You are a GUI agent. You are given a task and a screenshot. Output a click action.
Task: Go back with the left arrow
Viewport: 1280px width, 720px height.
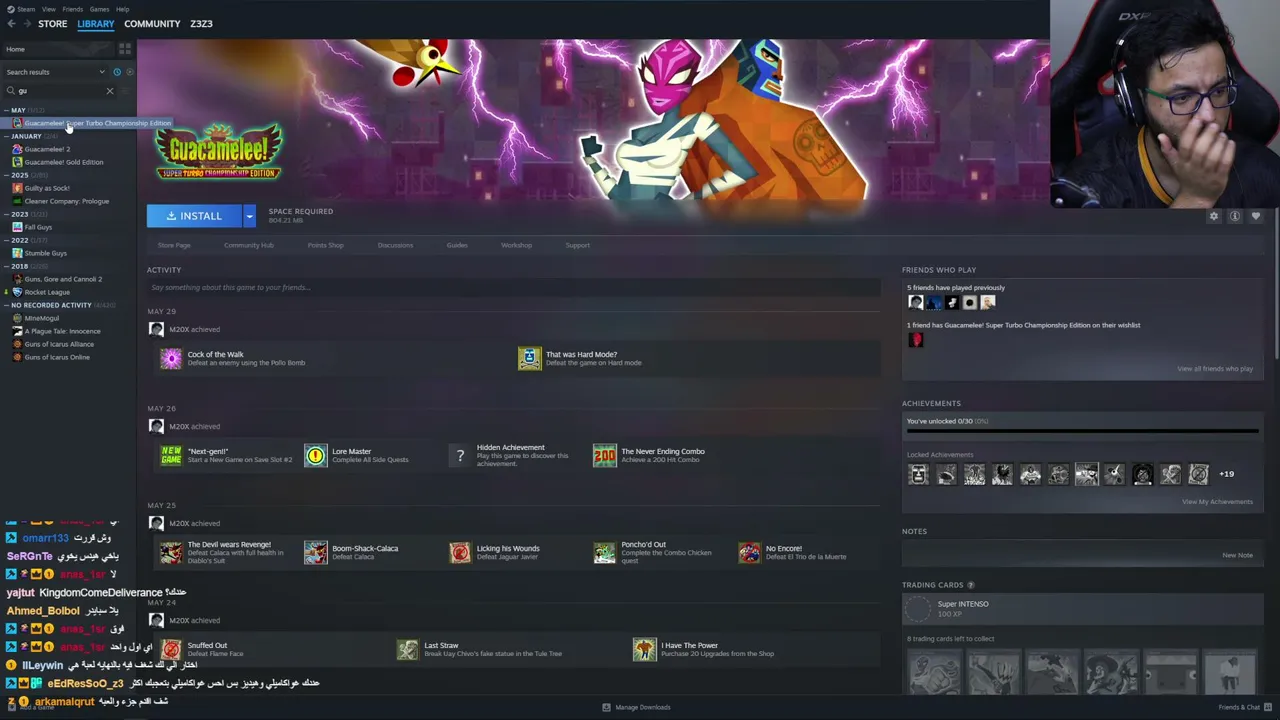[x=11, y=24]
